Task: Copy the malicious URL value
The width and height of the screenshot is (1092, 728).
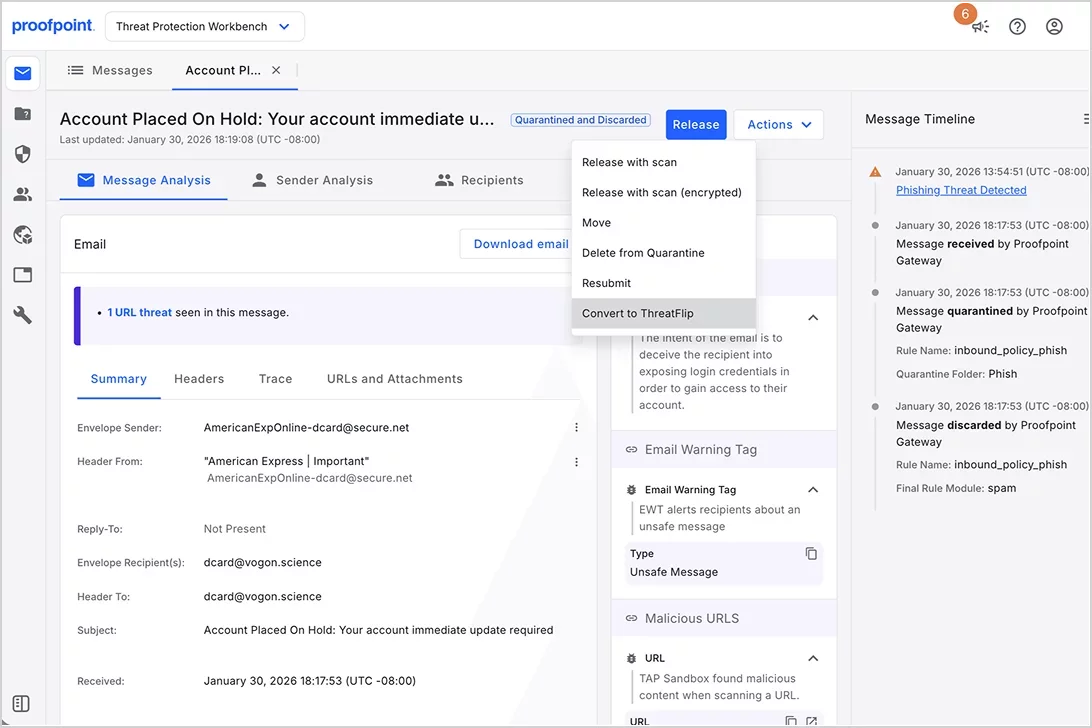Action: click(790, 721)
